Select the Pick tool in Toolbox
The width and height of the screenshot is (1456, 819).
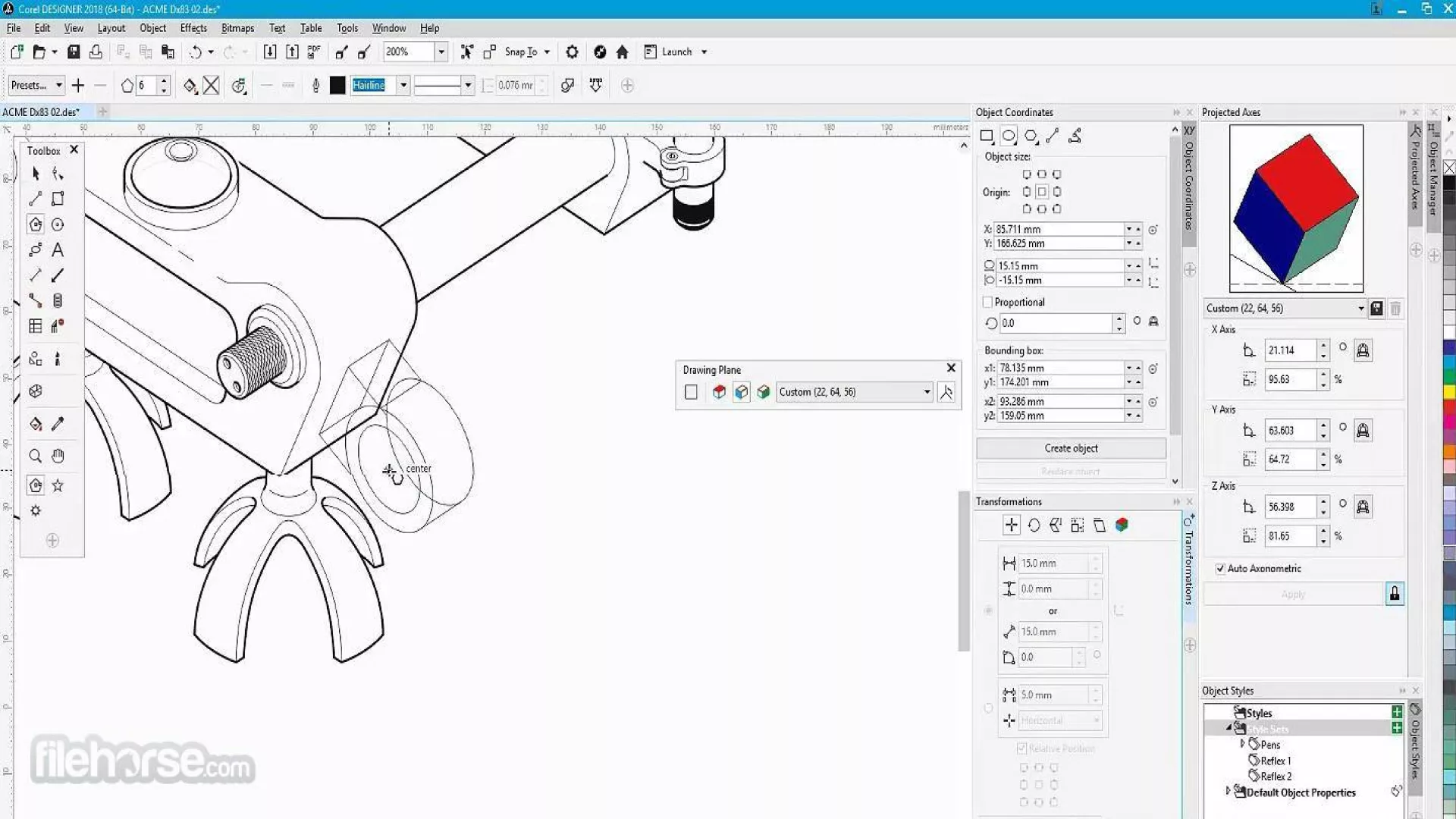click(x=36, y=174)
